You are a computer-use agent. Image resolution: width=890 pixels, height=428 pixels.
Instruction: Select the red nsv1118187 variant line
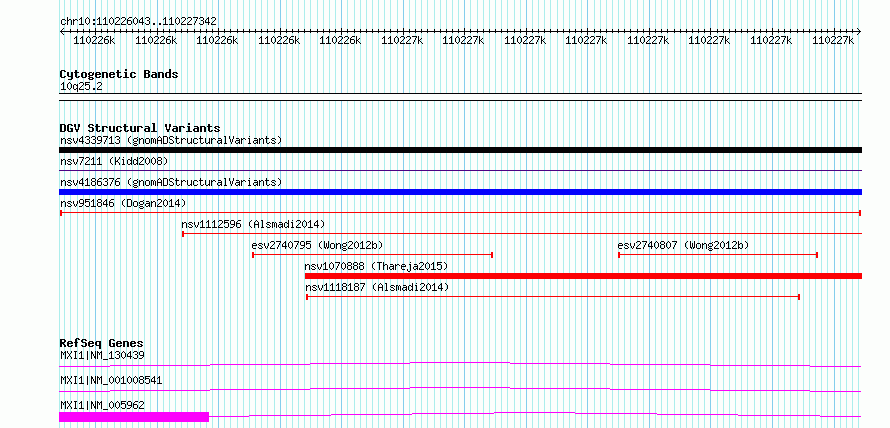click(553, 297)
